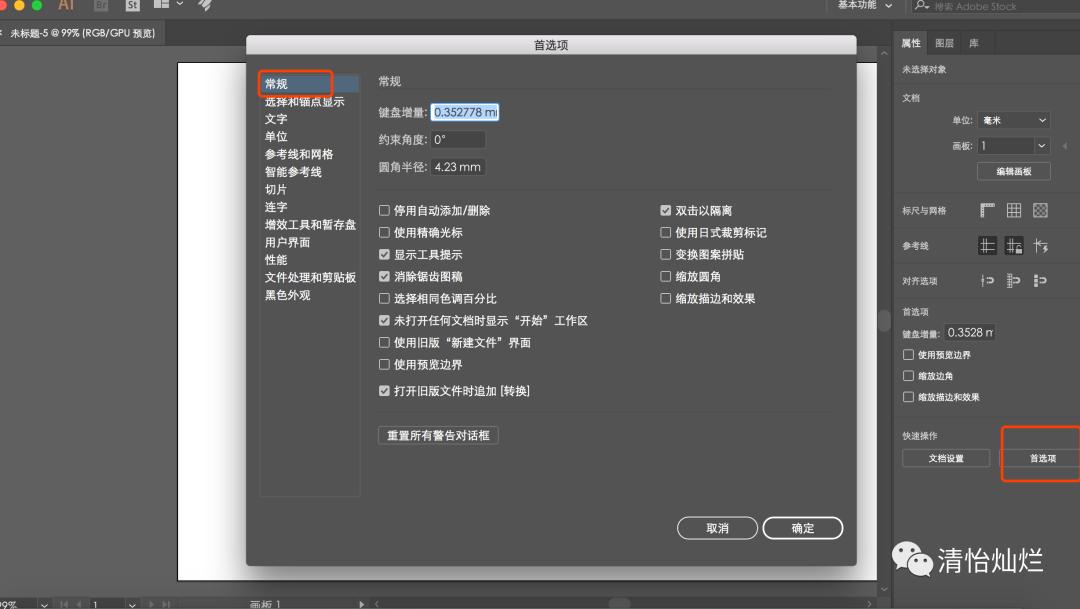Toggle the snap to point icon in 对齐选项
This screenshot has height=609, width=1080.
click(x=986, y=280)
